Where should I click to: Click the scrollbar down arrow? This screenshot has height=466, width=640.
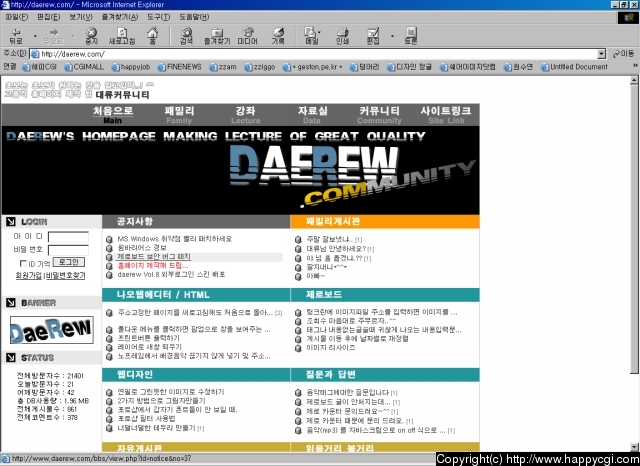pos(634,446)
